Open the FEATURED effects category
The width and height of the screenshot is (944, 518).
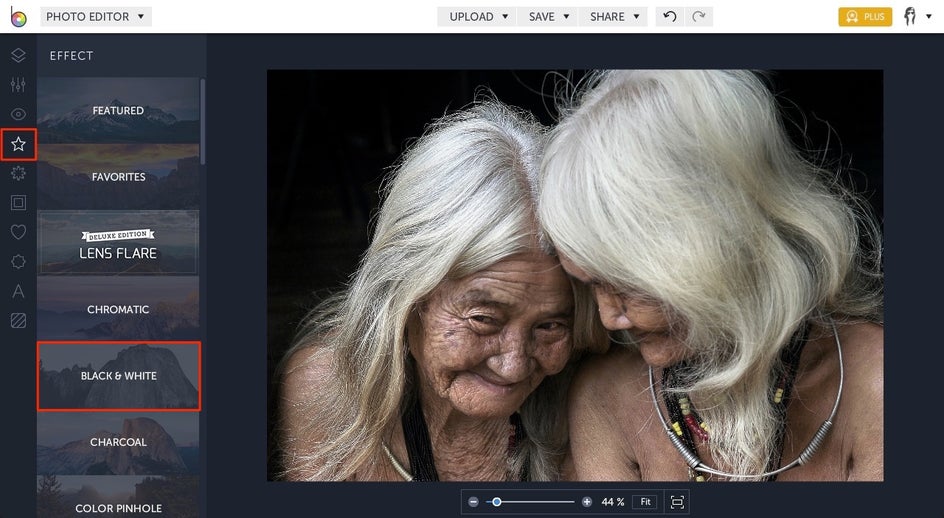point(118,110)
